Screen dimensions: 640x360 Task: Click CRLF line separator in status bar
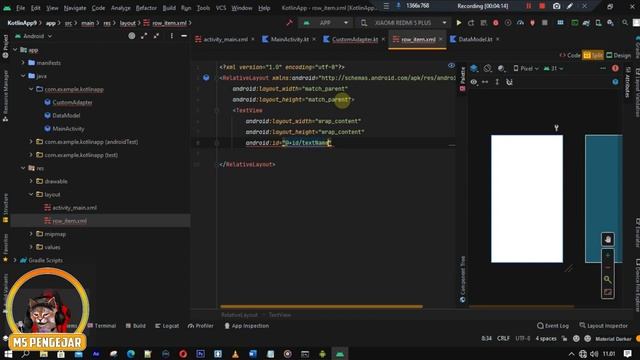pyautogui.click(x=503, y=339)
